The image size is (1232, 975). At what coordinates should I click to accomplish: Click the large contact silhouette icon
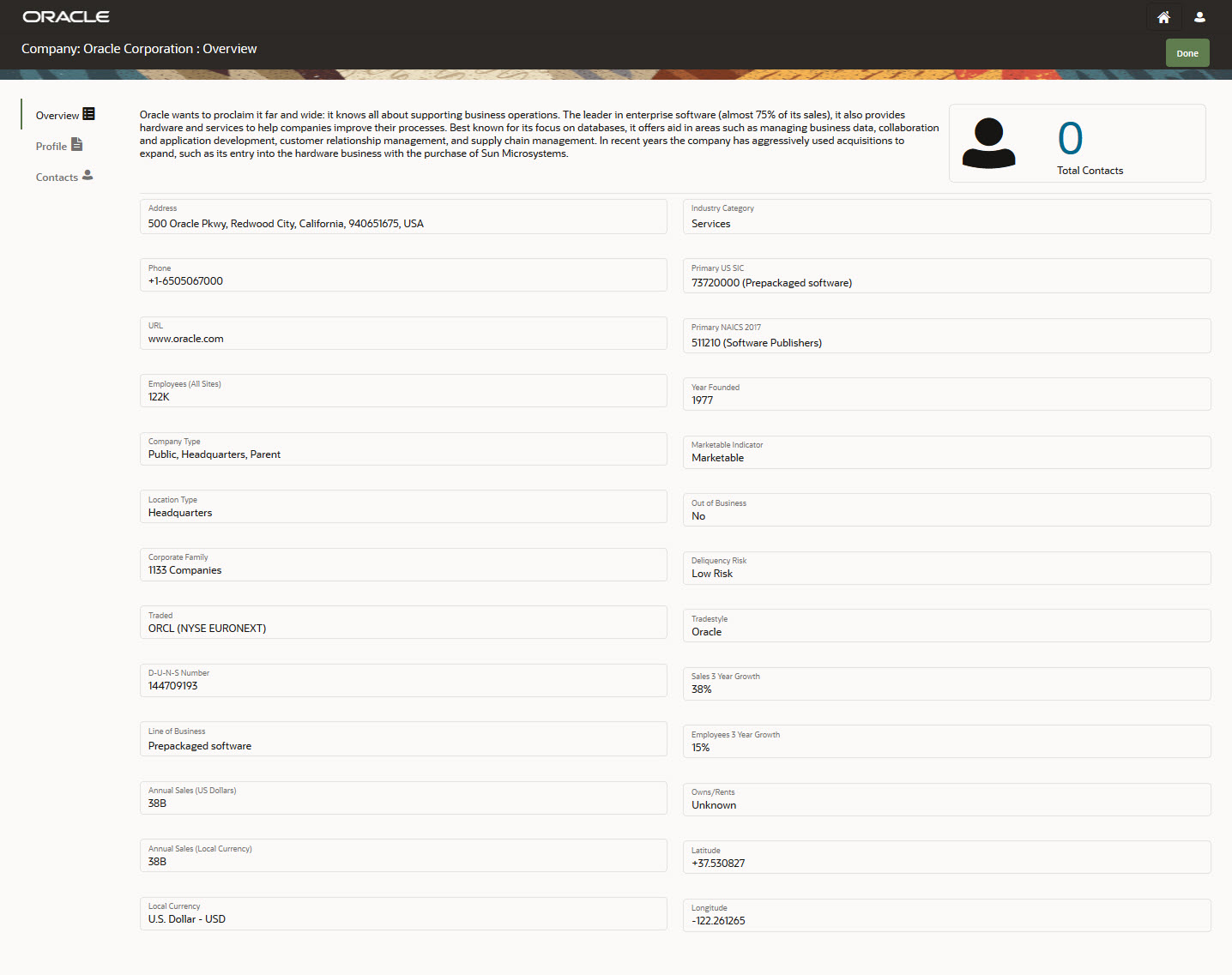[988, 143]
